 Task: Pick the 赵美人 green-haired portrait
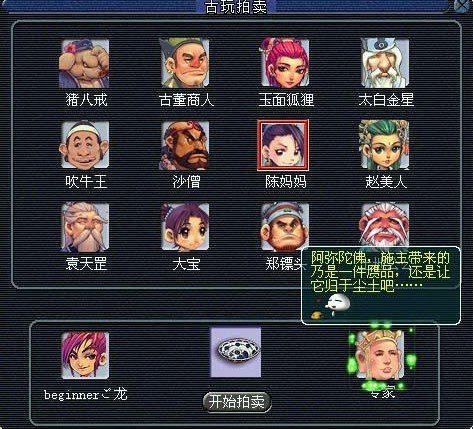pos(384,145)
